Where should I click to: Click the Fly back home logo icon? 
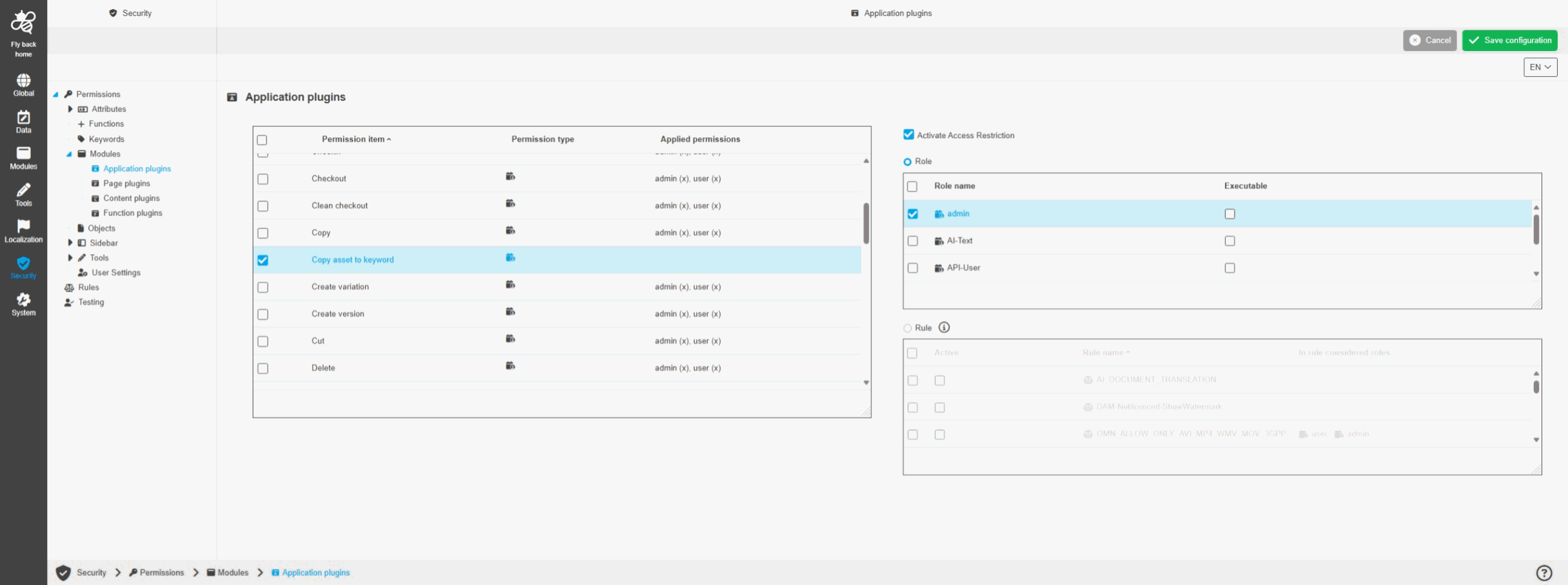coord(23,23)
